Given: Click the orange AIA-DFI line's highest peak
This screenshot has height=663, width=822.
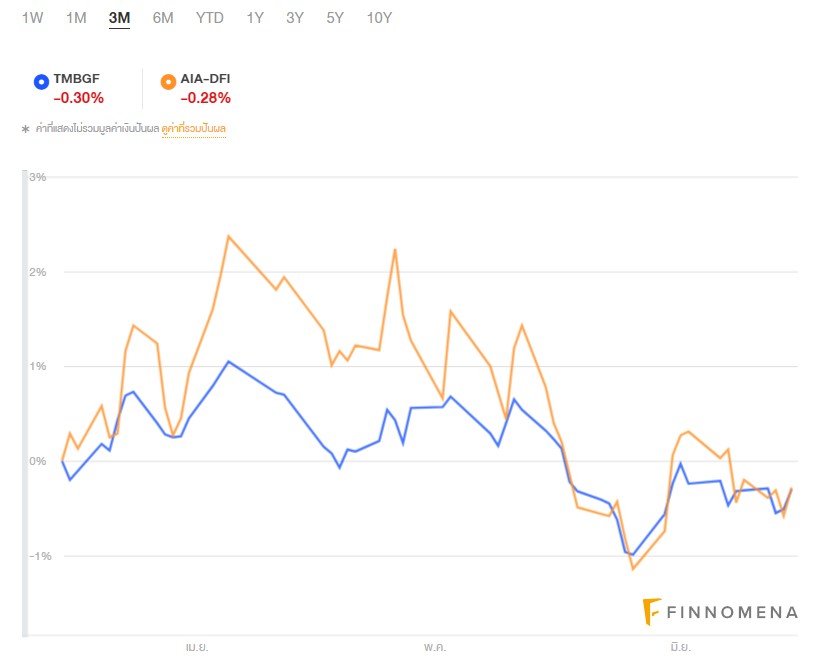Looking at the screenshot, I should [x=229, y=236].
